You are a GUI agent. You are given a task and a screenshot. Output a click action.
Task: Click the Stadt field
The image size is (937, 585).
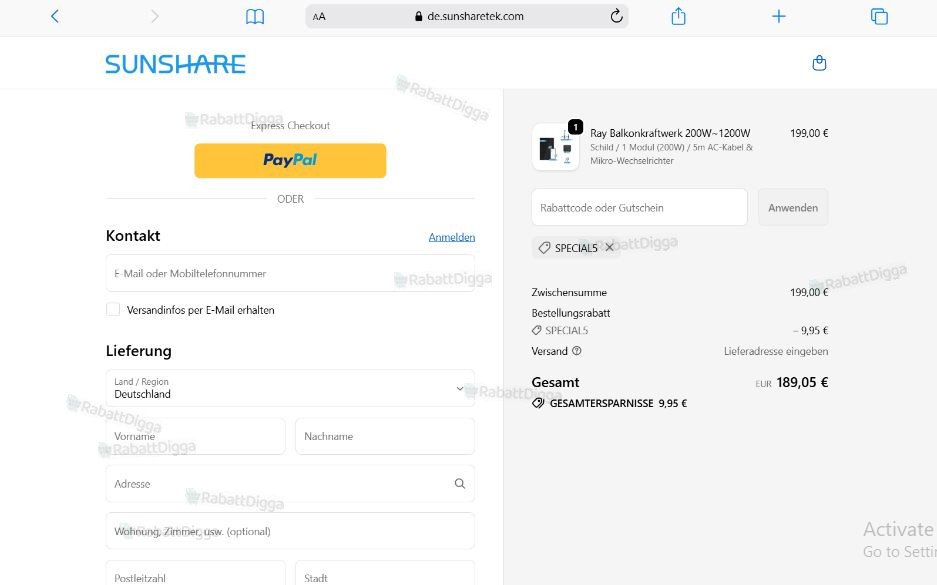pos(385,572)
